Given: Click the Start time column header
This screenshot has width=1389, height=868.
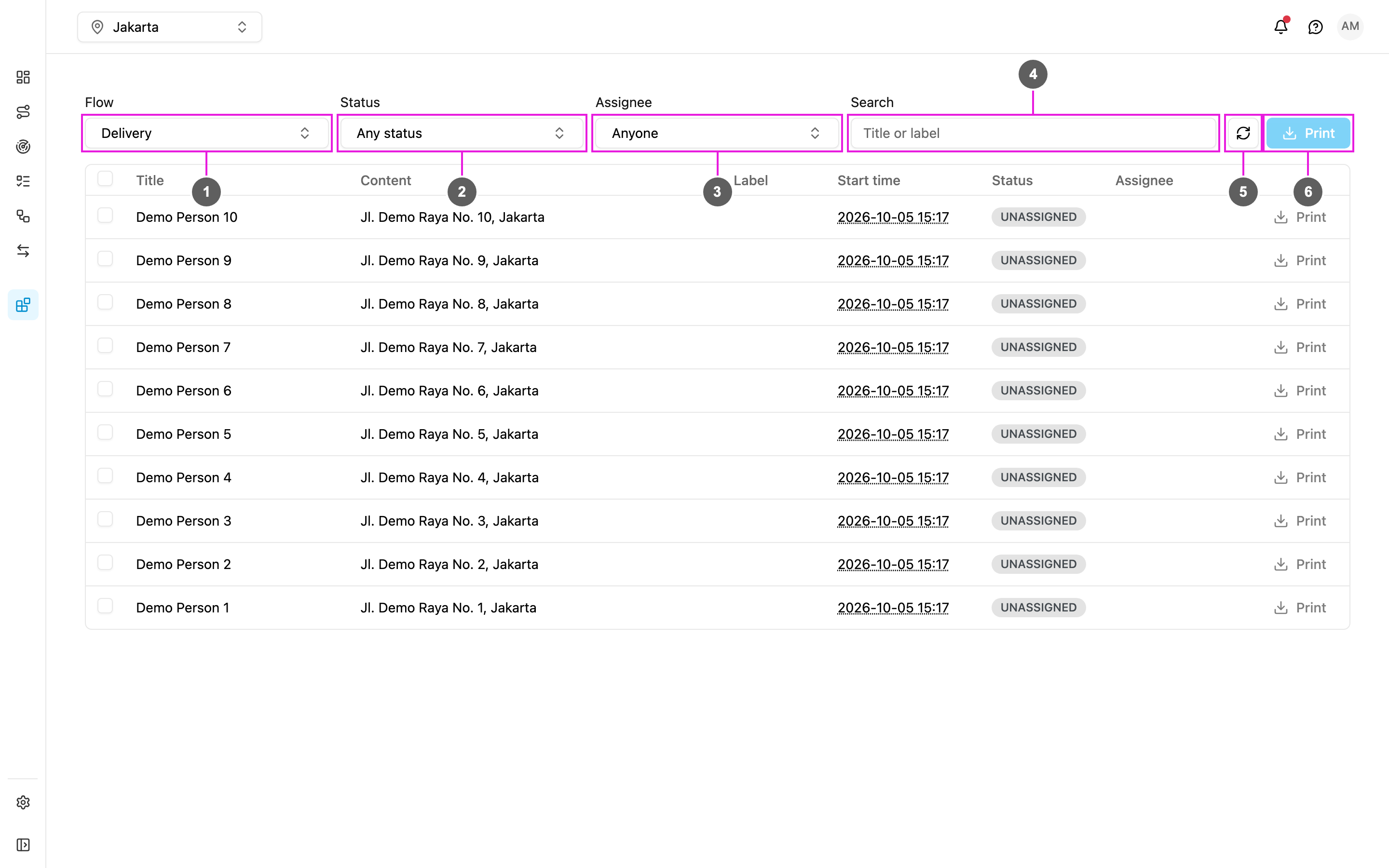Looking at the screenshot, I should (869, 180).
